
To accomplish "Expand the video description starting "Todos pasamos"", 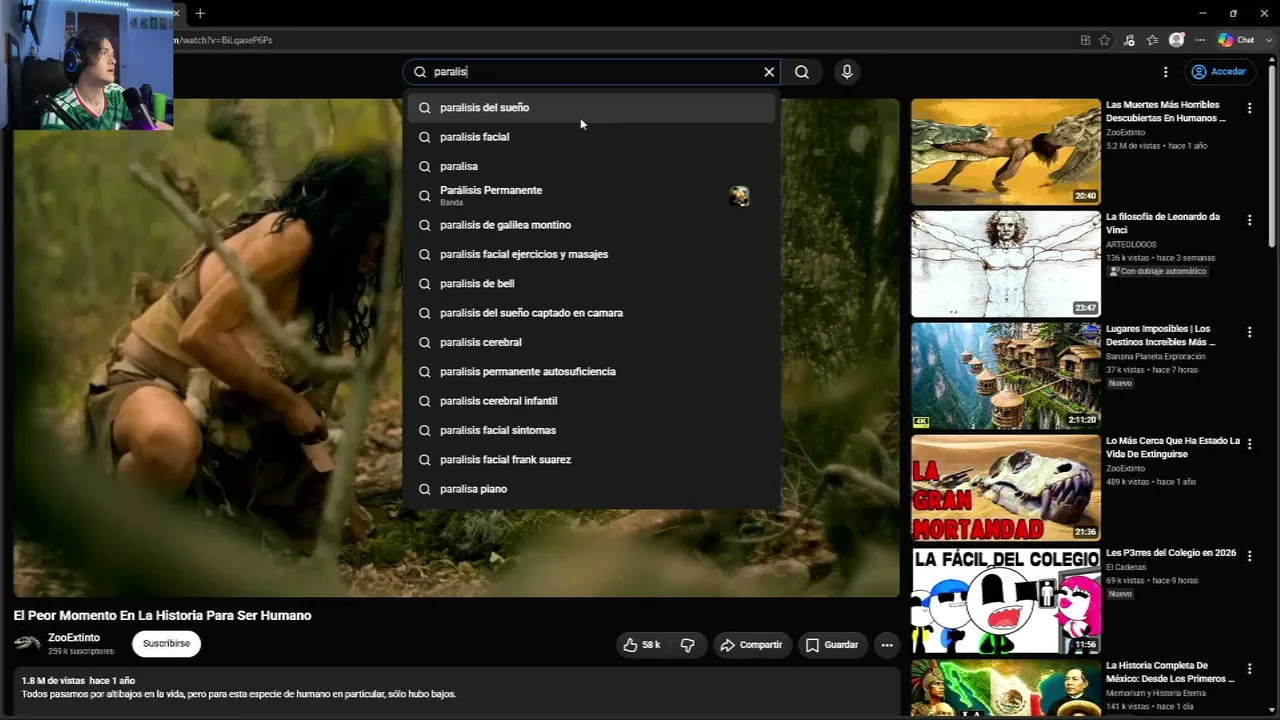I will 239,694.
